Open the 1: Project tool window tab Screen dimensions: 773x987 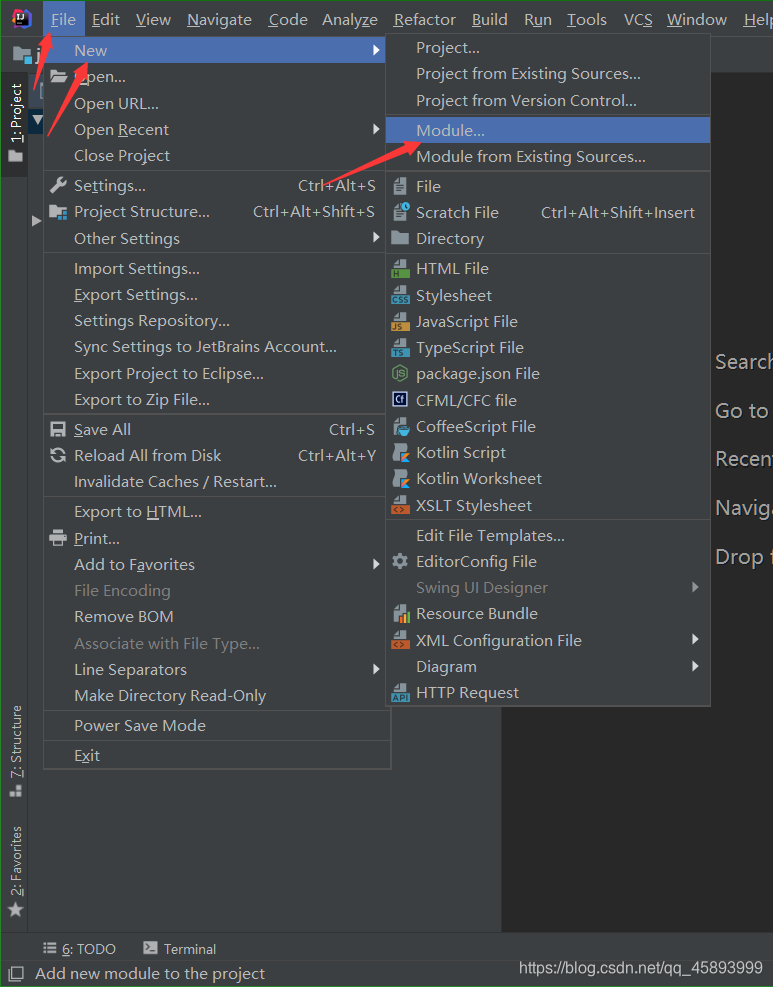(15, 122)
